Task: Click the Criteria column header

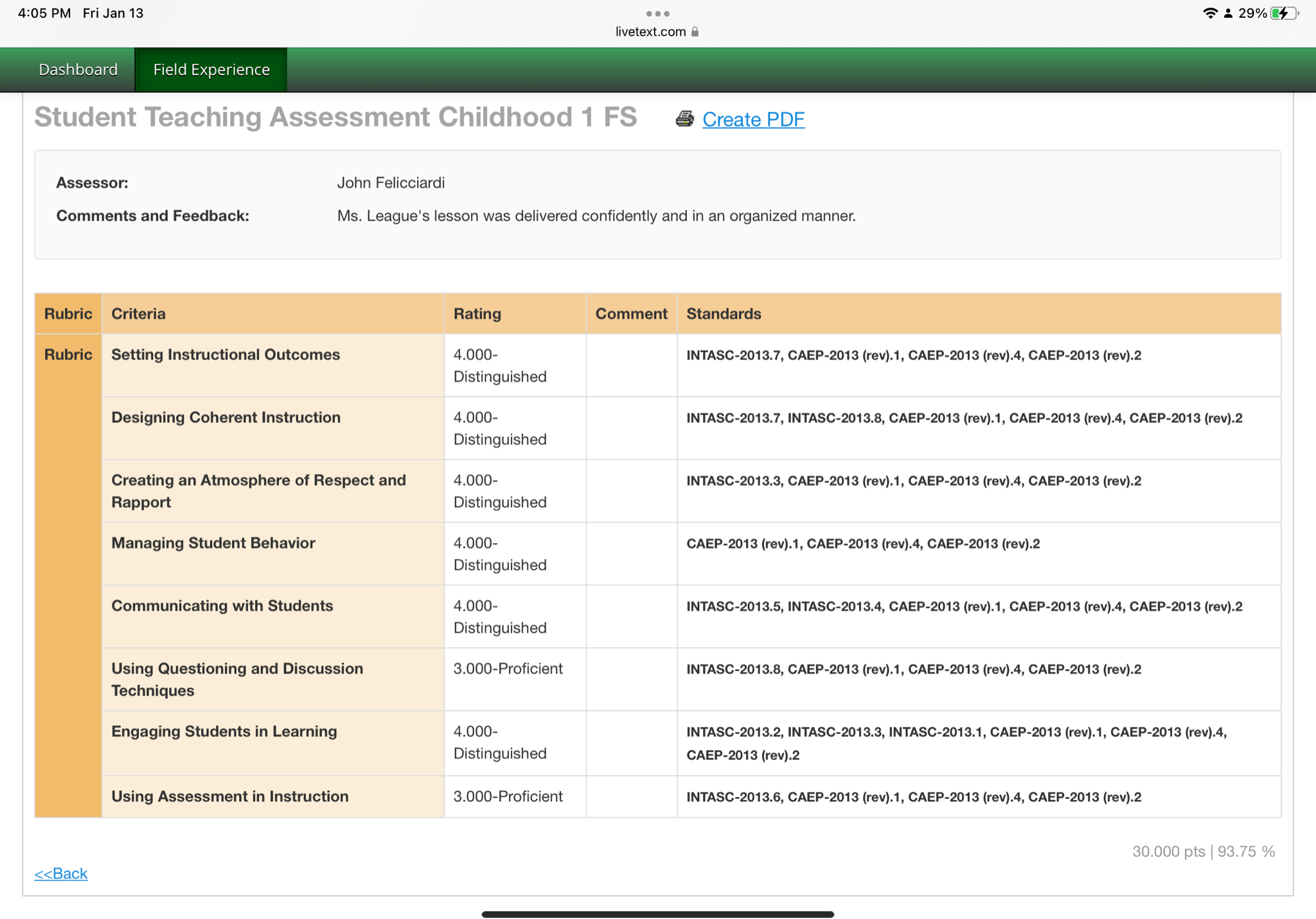Action: click(x=138, y=314)
